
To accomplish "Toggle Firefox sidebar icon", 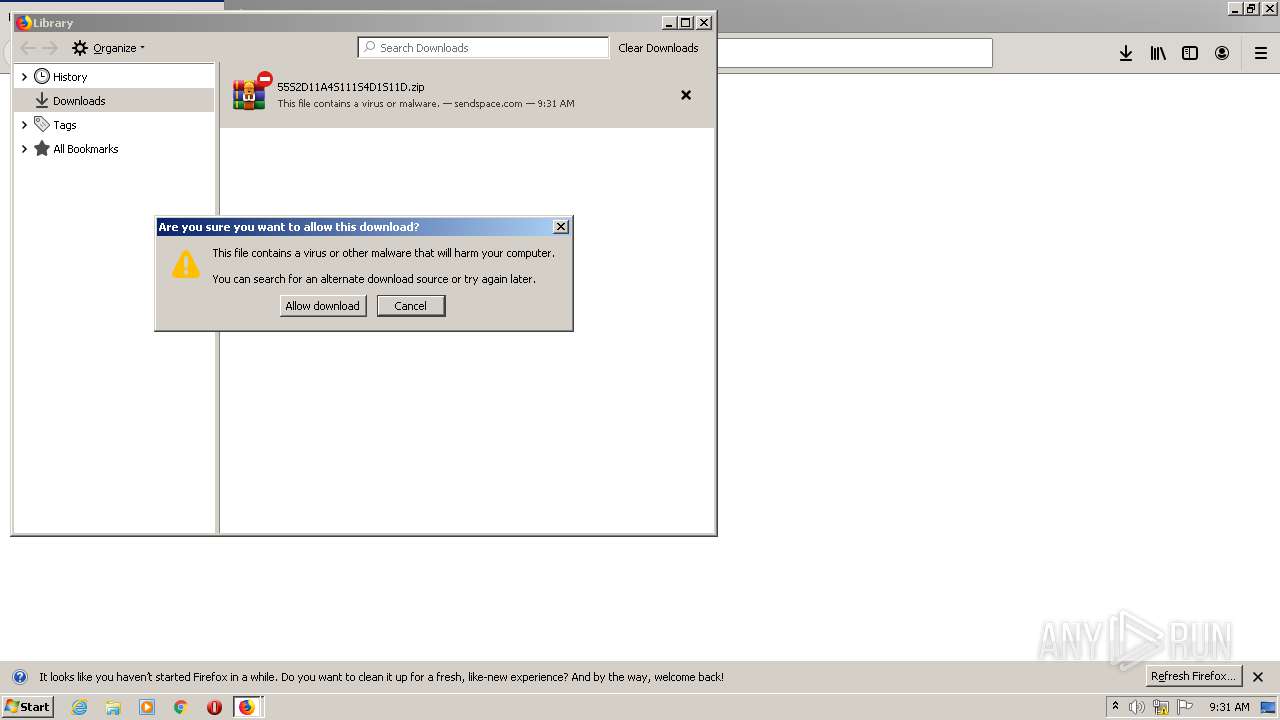I will click(x=1190, y=54).
